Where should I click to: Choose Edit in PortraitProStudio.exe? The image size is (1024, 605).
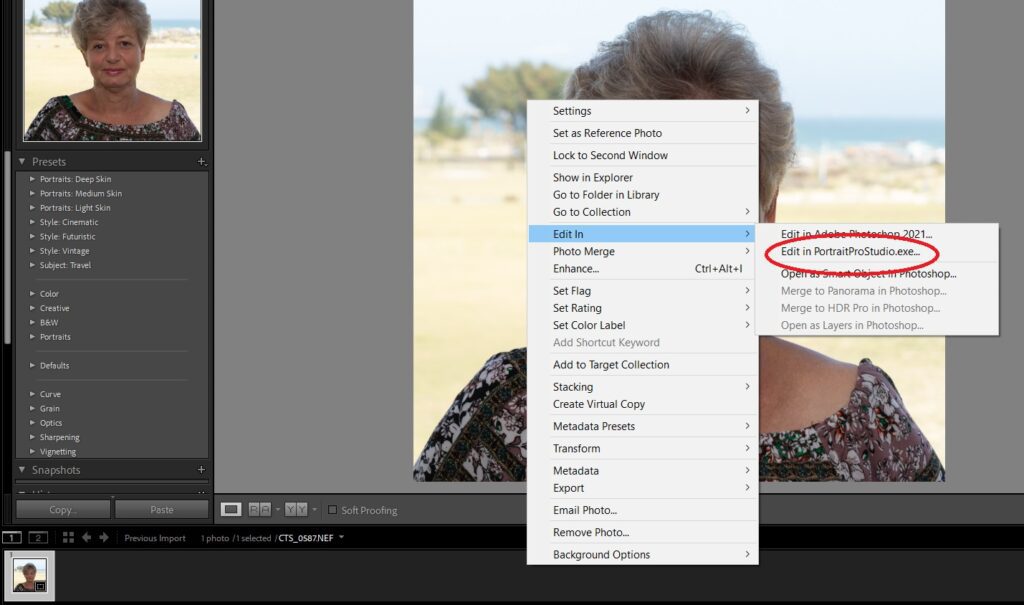tap(850, 252)
